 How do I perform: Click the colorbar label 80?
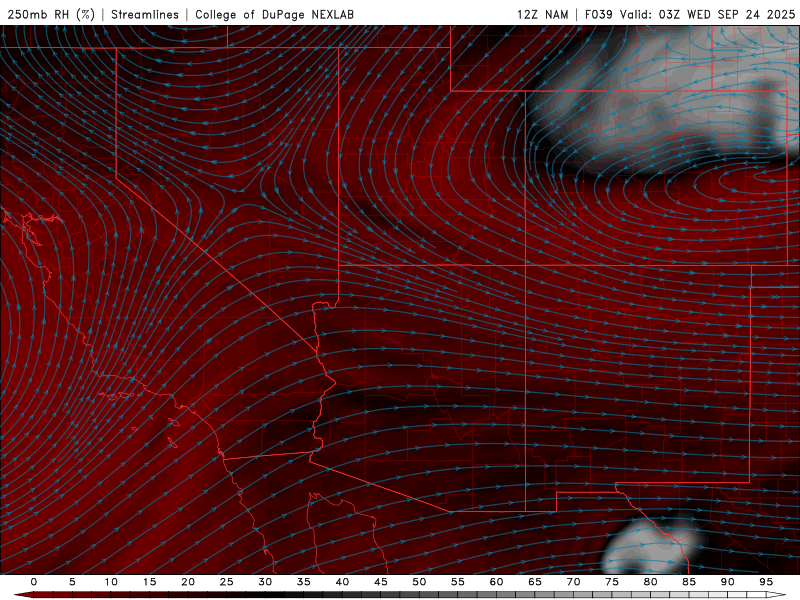click(650, 582)
